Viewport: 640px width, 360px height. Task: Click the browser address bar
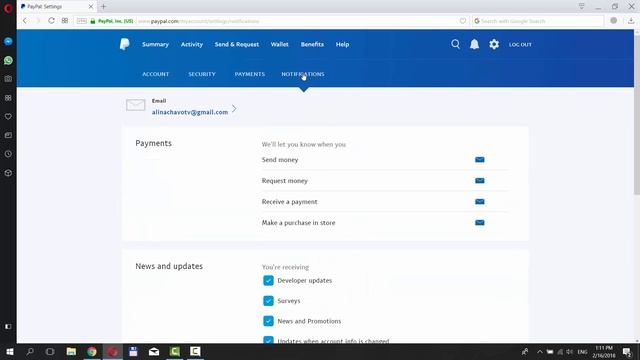(x=271, y=21)
